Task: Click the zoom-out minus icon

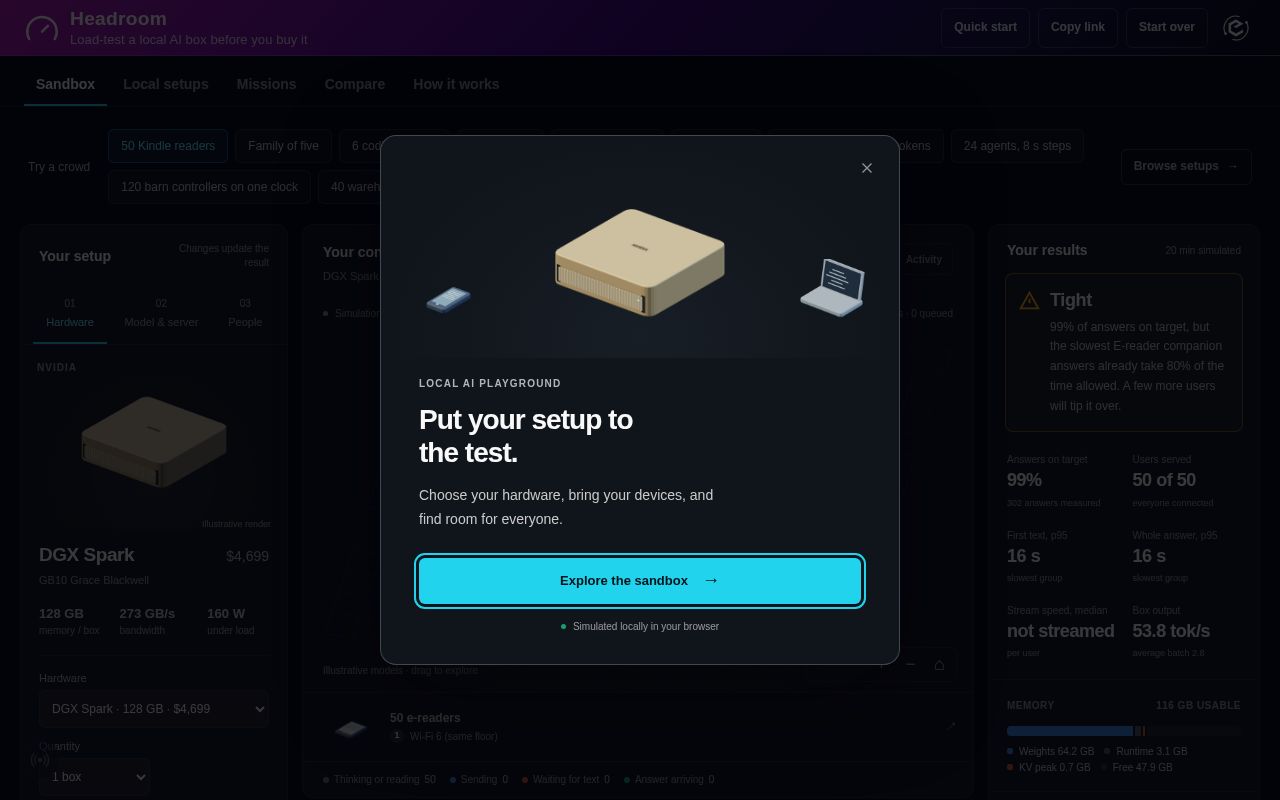Action: coord(910,664)
